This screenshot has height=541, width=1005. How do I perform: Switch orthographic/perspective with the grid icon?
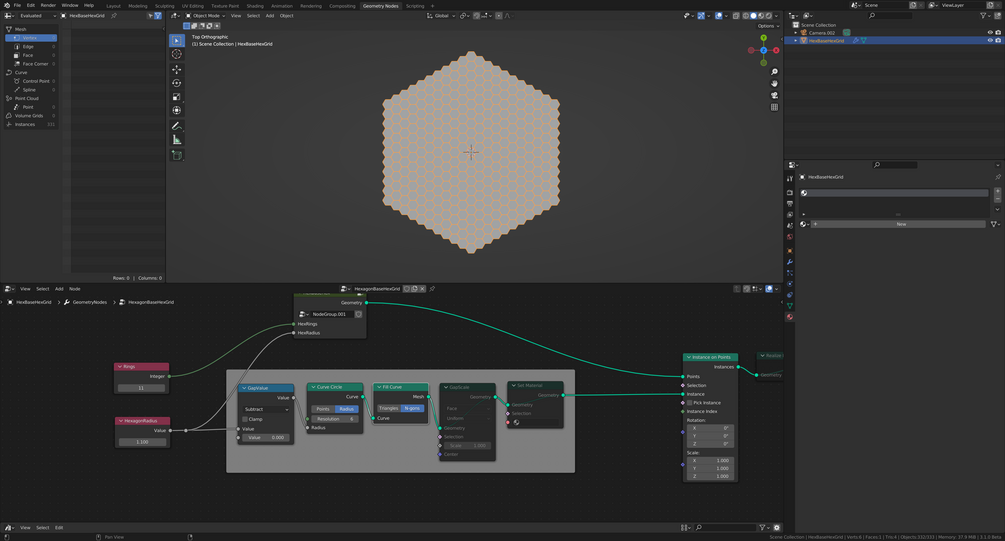click(774, 107)
